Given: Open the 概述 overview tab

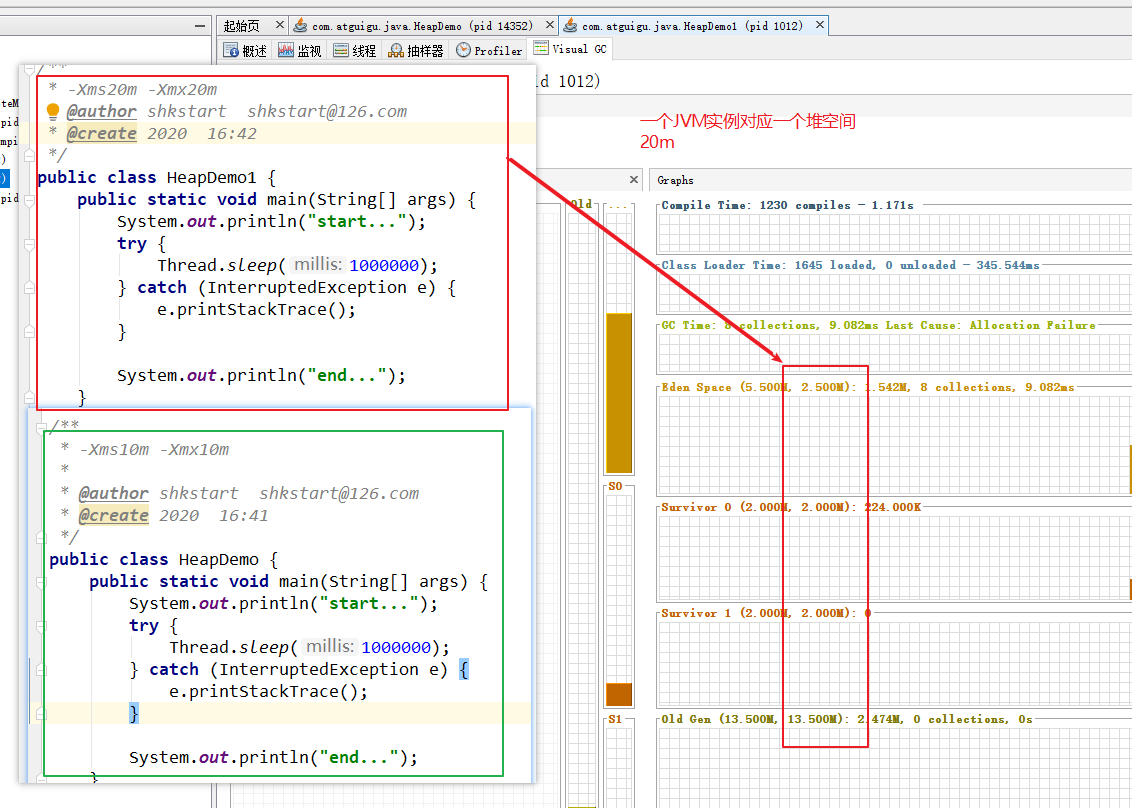Looking at the screenshot, I should [x=245, y=51].
